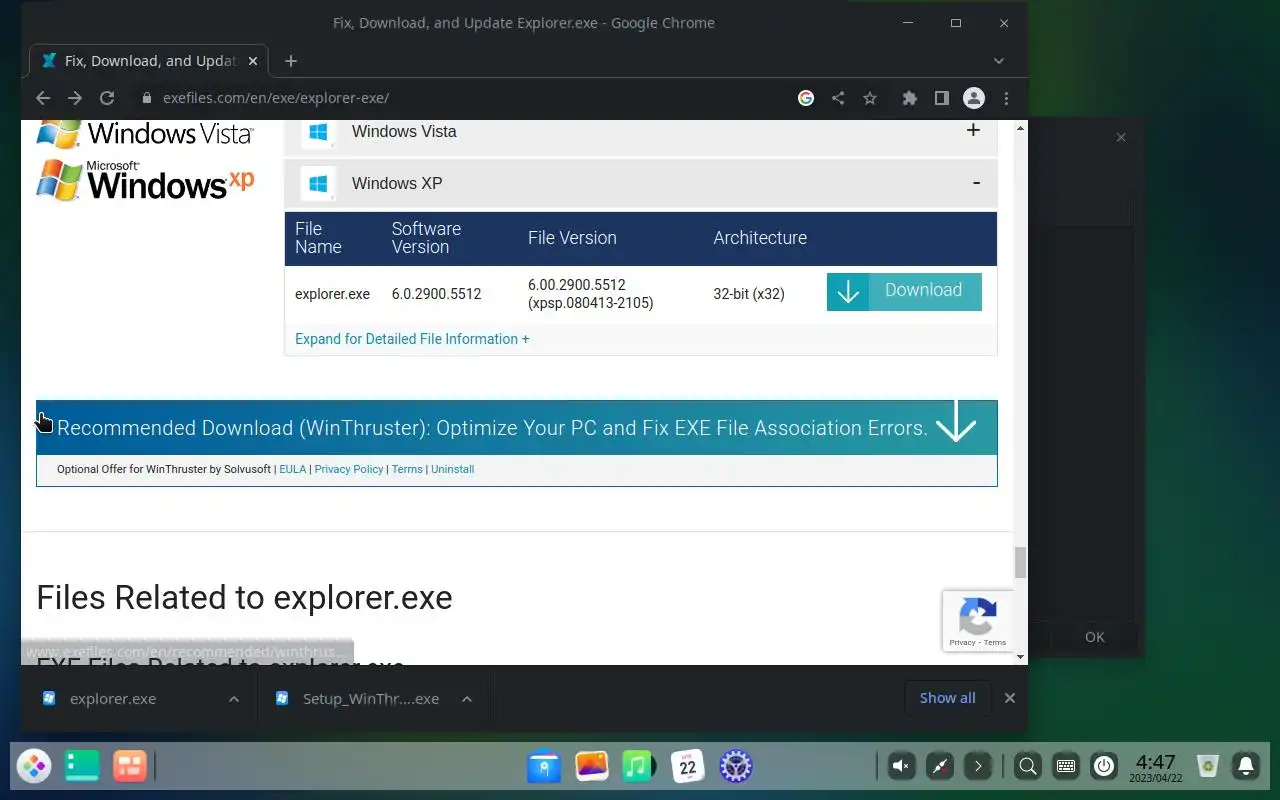Open the blue file manager dock icon
The image size is (1280, 800).
pos(544,767)
